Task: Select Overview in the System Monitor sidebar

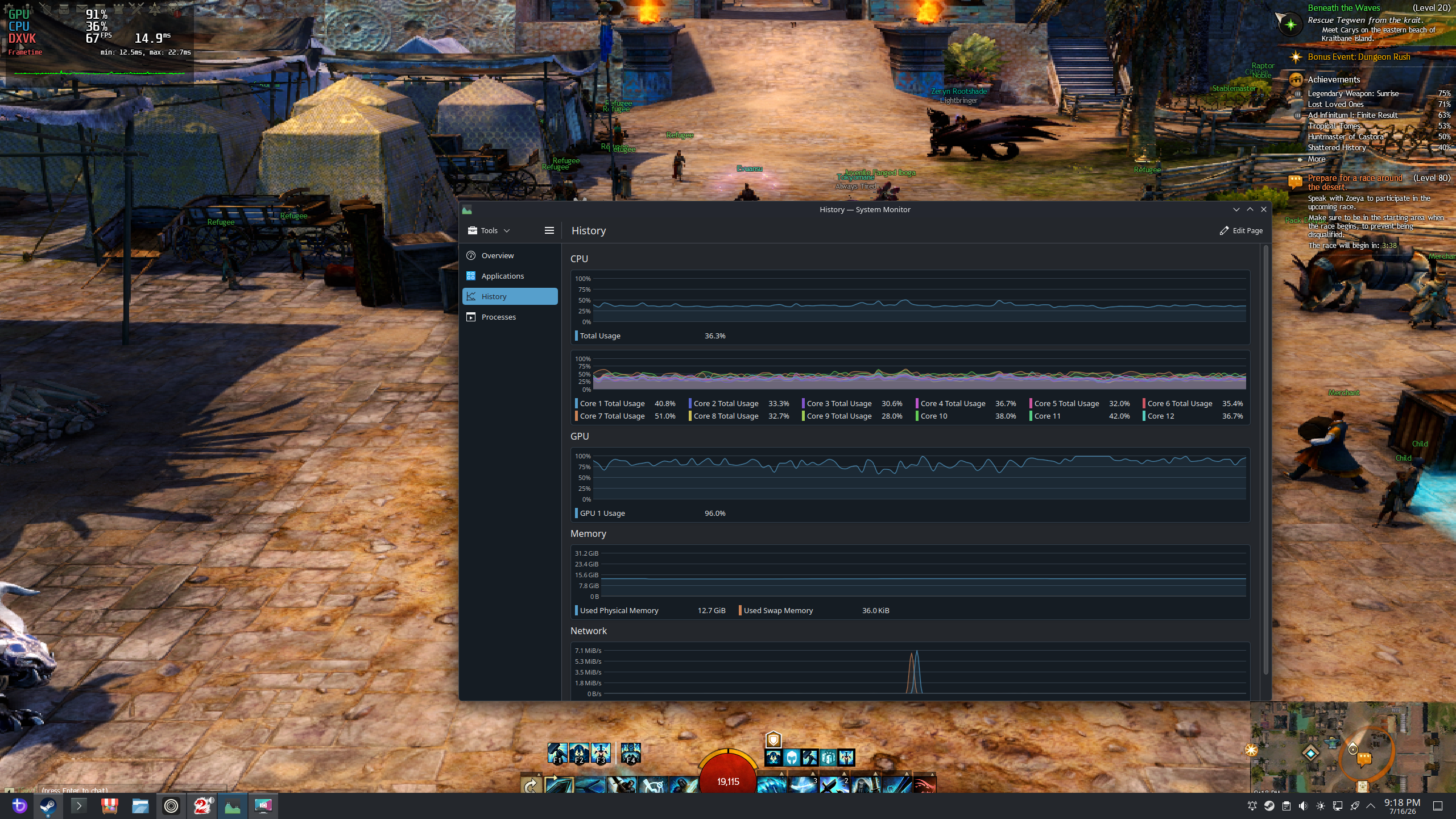Action: pyautogui.click(x=510, y=255)
